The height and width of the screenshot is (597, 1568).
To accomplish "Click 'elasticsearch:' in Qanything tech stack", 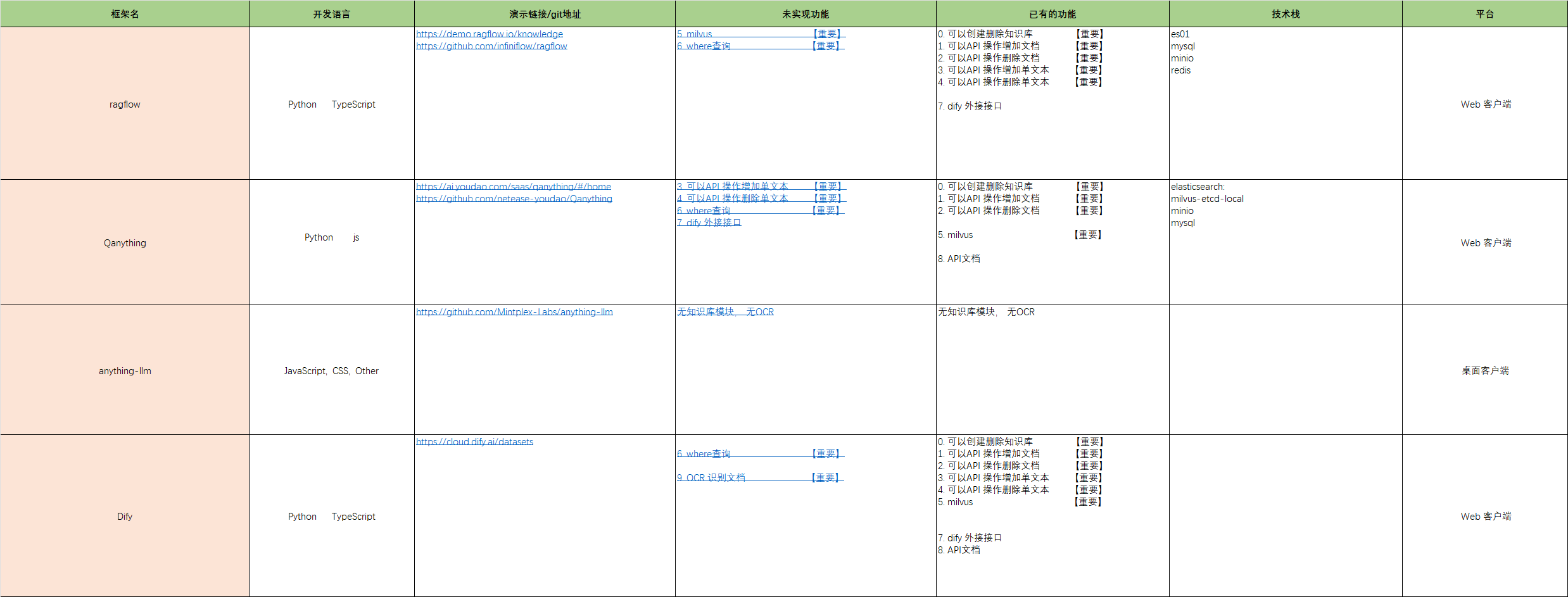I will 1198,187.
